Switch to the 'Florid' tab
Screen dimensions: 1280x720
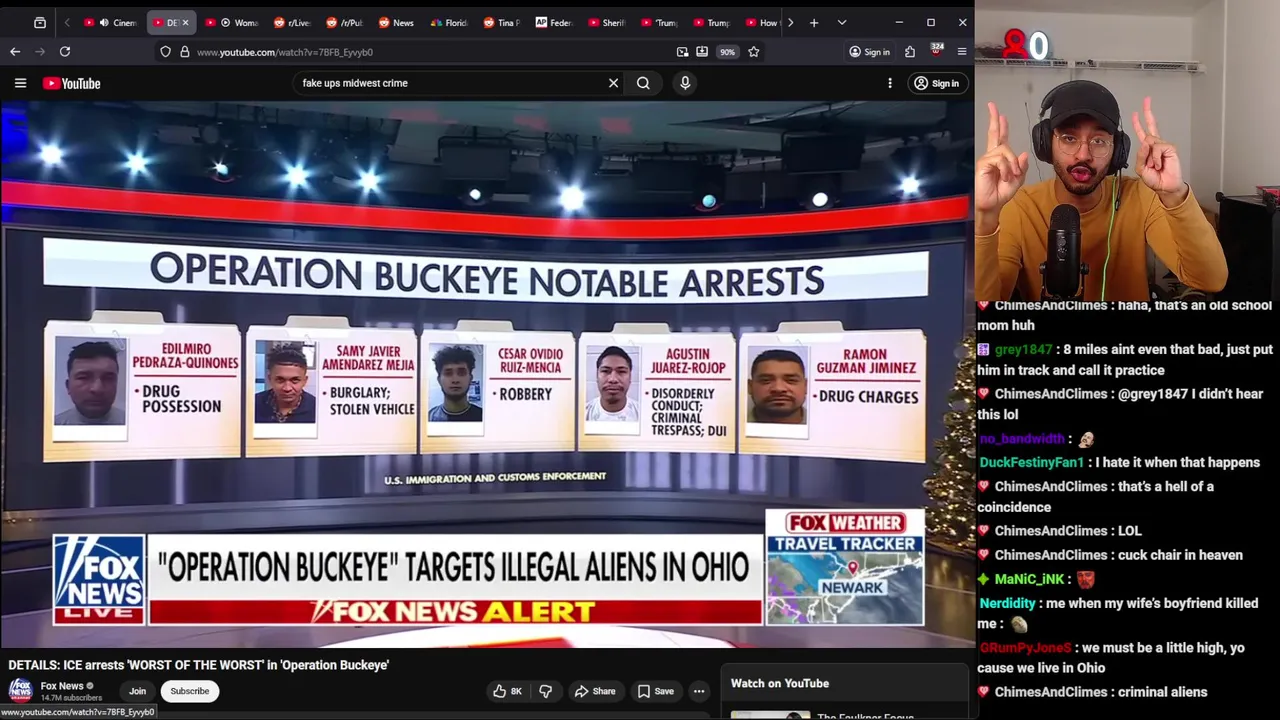tap(449, 22)
